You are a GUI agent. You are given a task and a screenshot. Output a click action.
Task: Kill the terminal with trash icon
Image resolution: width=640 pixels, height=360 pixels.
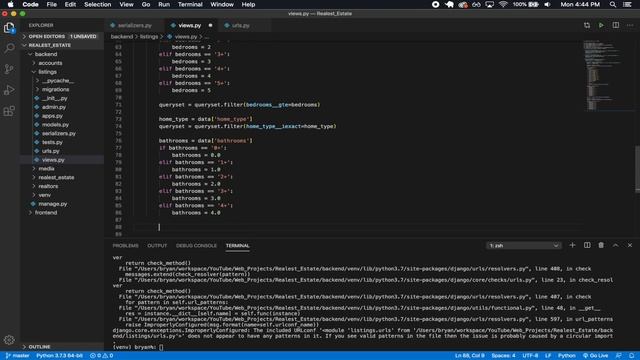click(601, 245)
